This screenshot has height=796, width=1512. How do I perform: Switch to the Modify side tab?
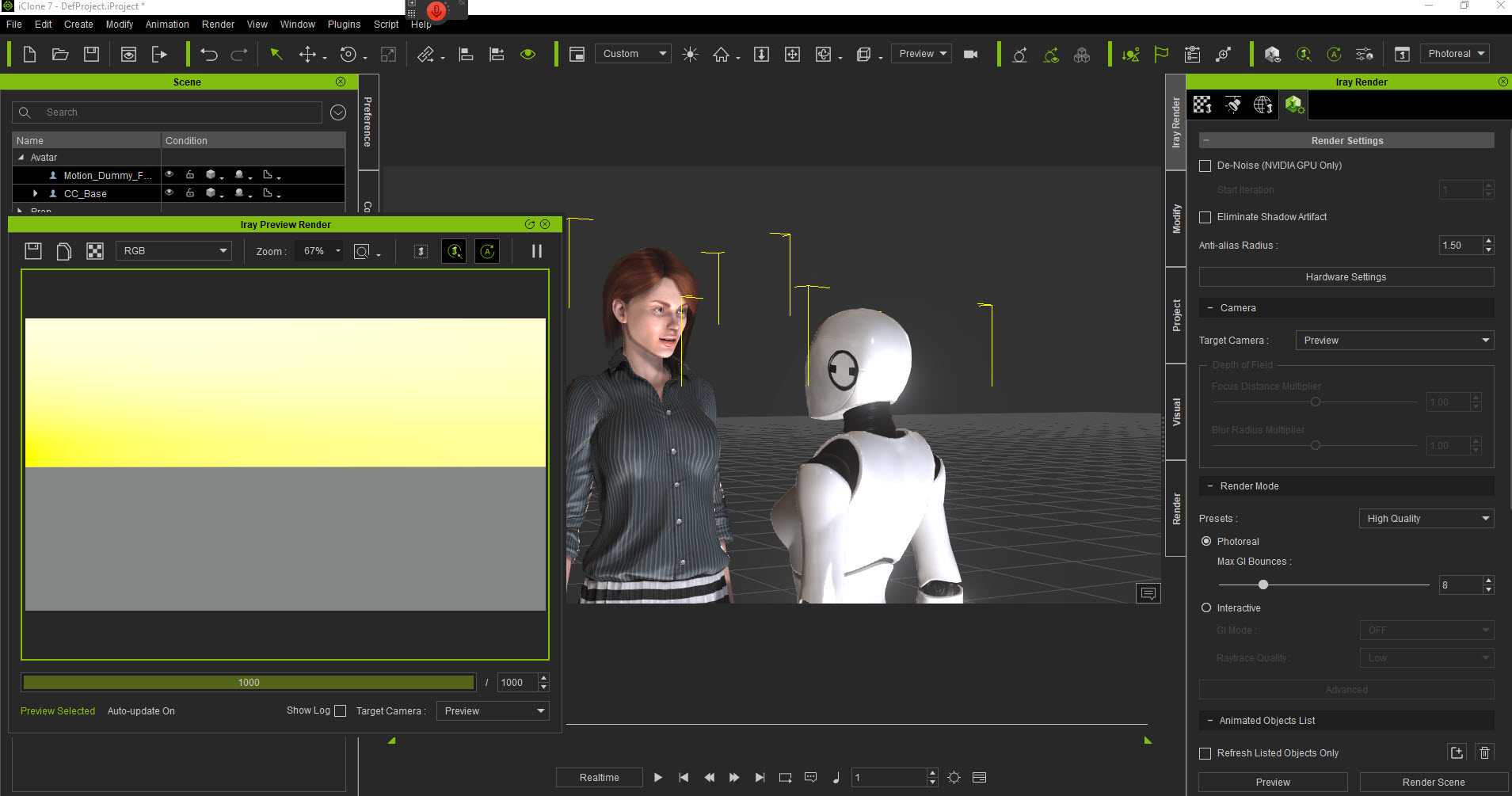click(x=1176, y=219)
